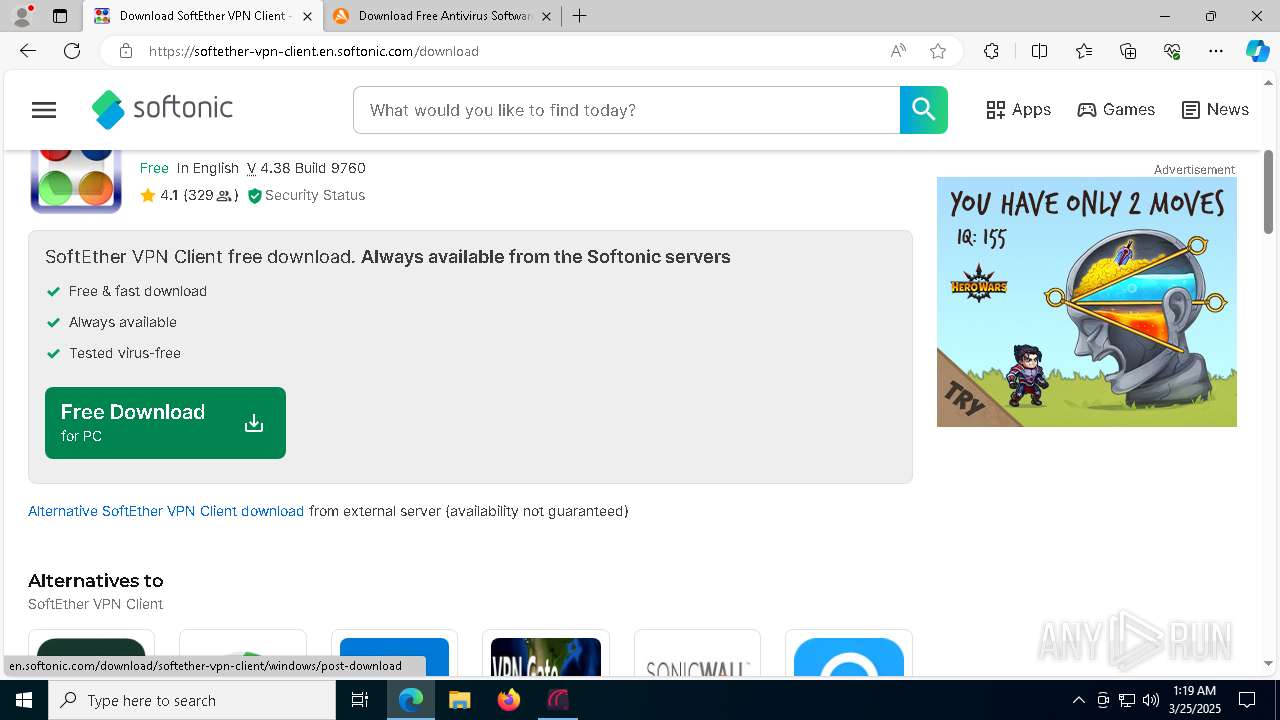Viewport: 1280px width, 720px height.
Task: Open the Windows Start menu
Action: [24, 700]
